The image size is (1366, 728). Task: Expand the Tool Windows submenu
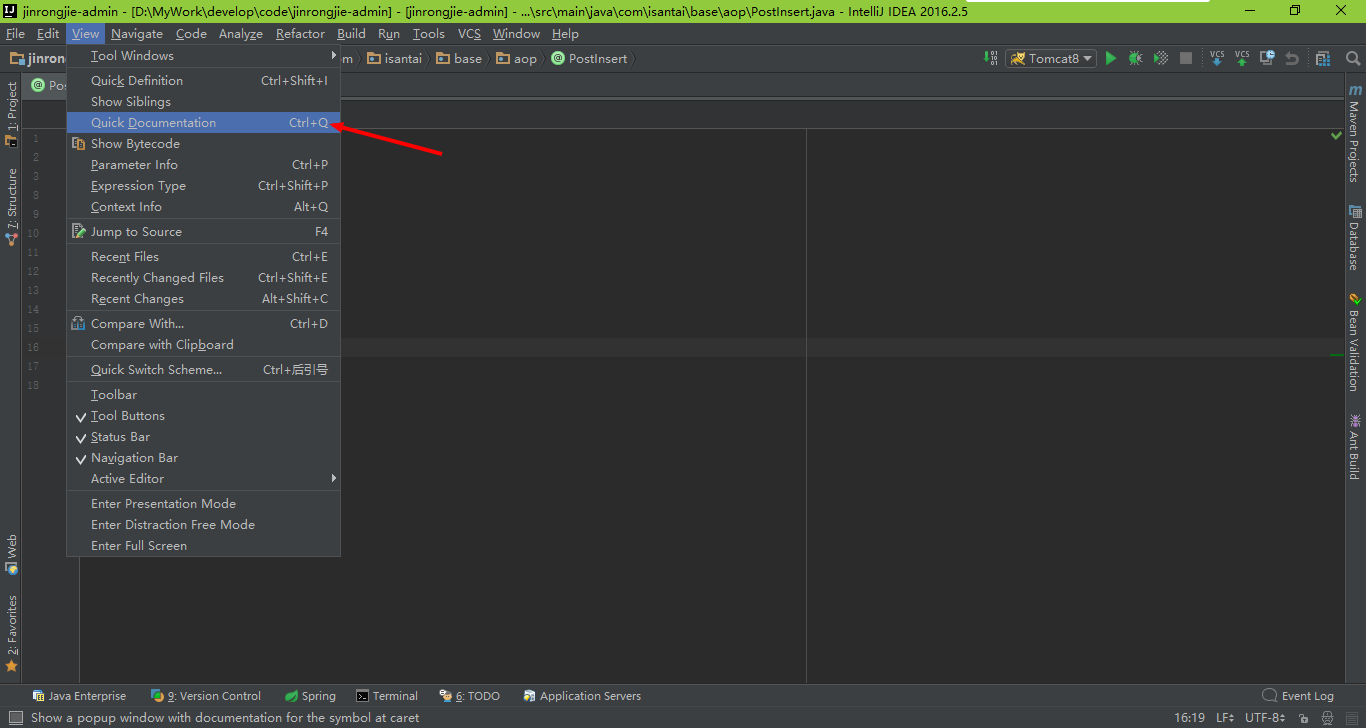[204, 56]
